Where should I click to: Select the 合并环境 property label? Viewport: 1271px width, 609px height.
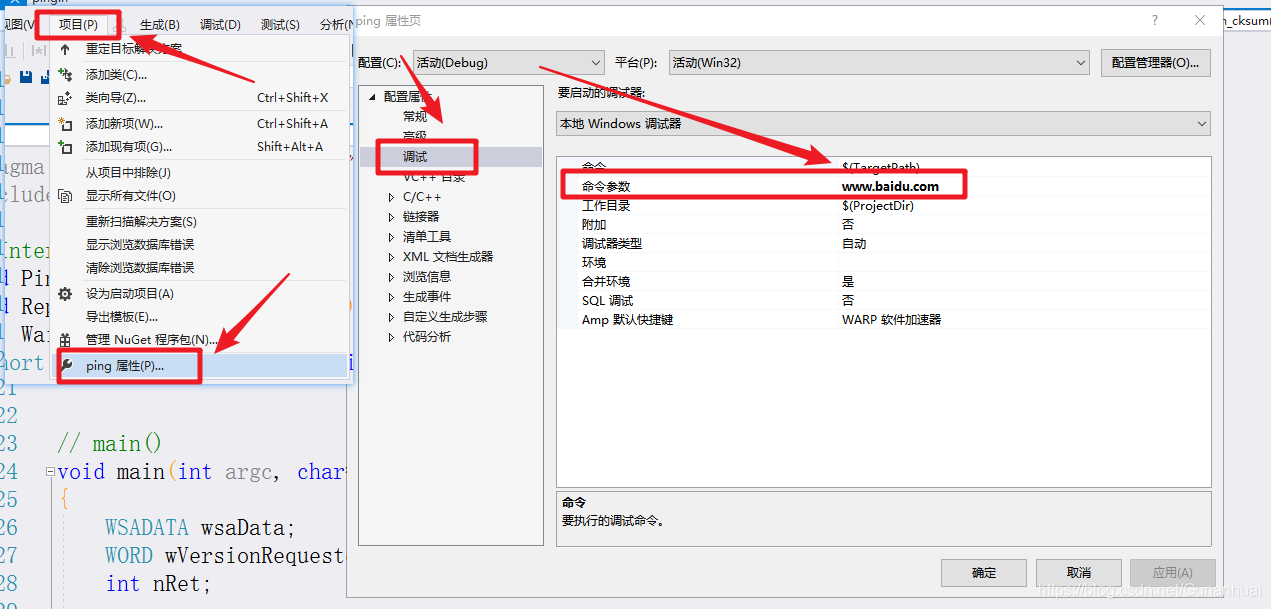point(606,281)
